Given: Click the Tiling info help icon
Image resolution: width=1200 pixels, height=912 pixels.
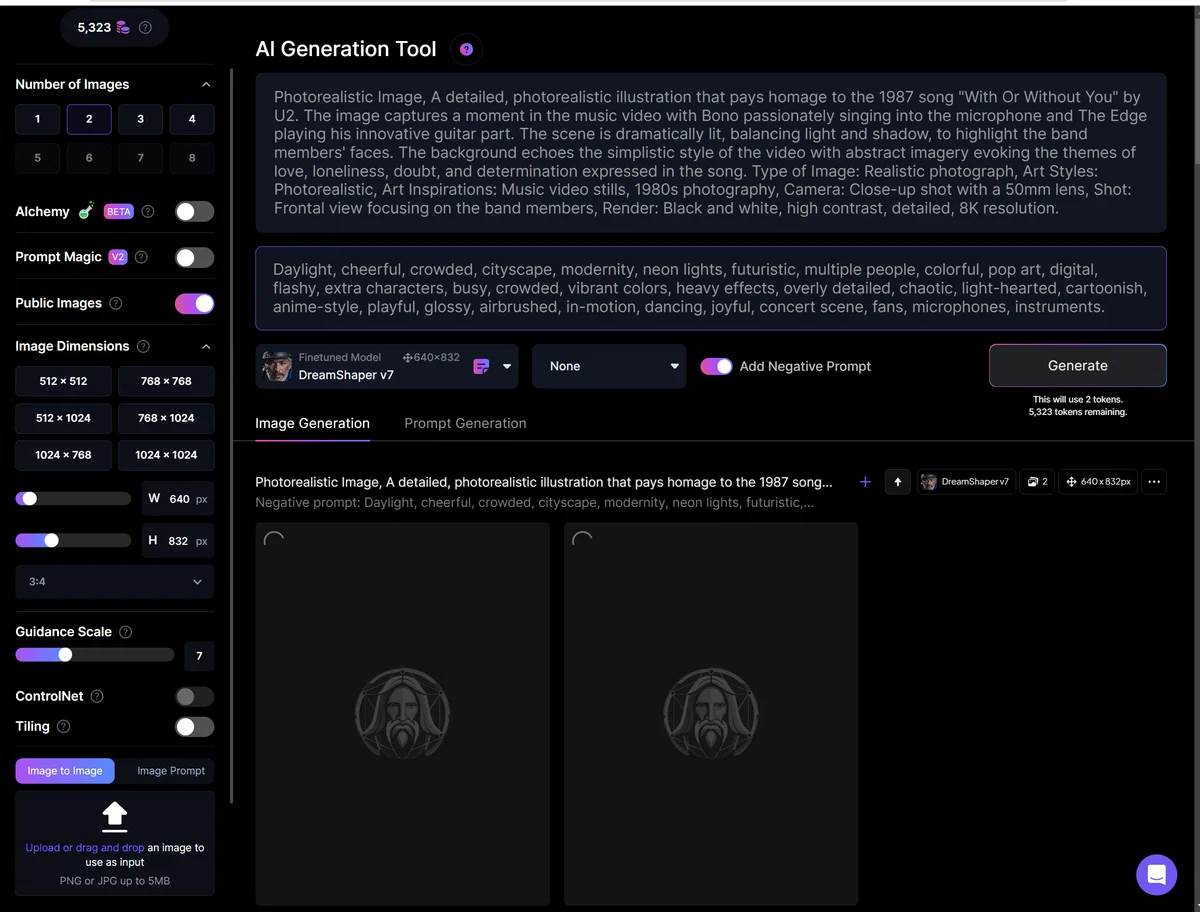Looking at the screenshot, I should 64,727.
